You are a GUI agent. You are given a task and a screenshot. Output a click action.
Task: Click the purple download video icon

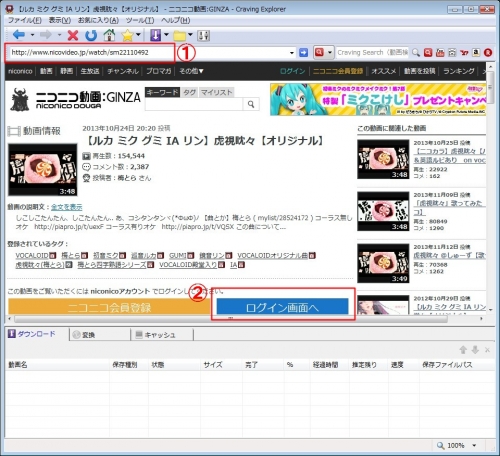155,35
